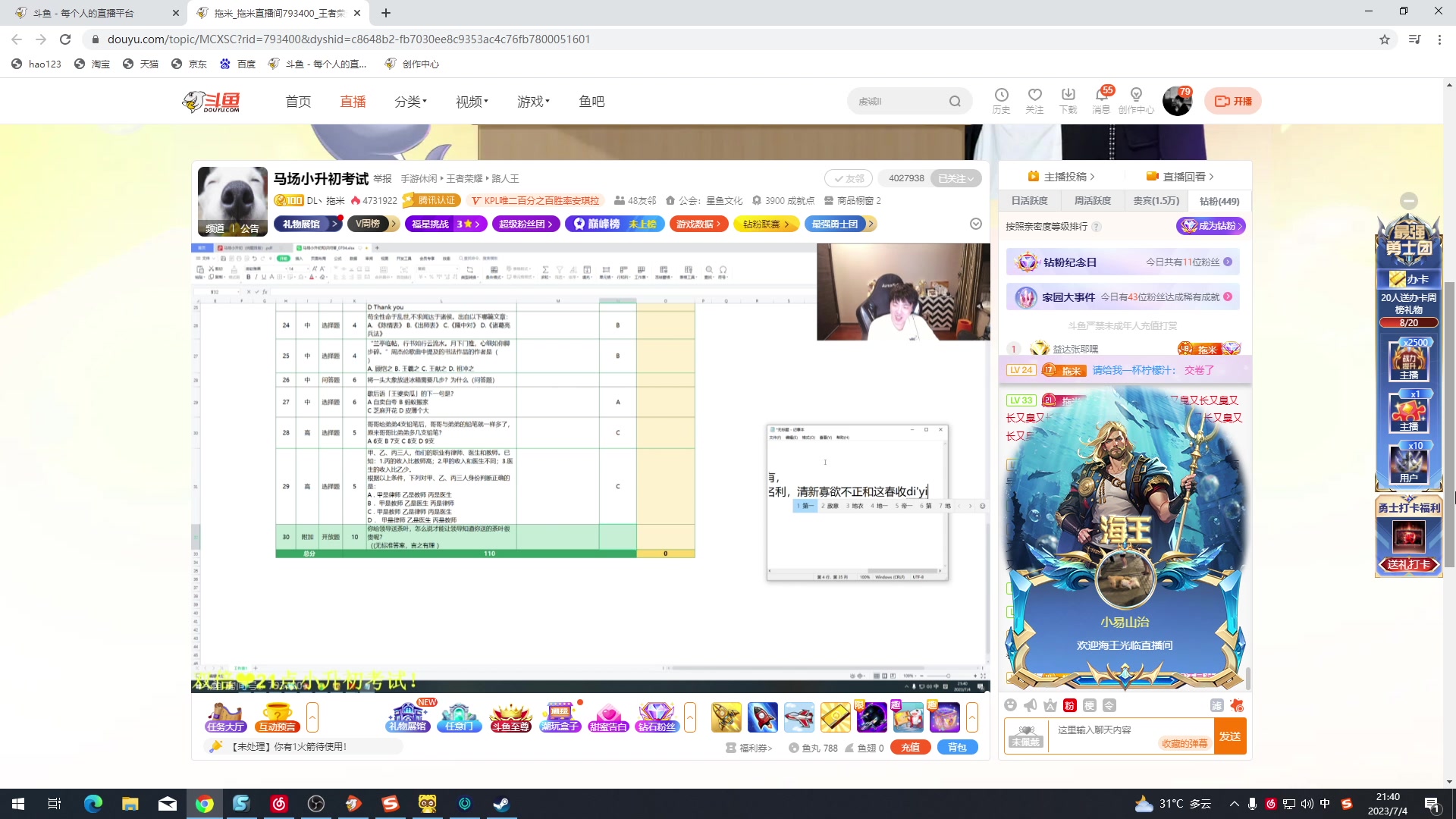This screenshot has width=1456, height=819.
Task: Open the 背包 backpack button
Action: [957, 748]
